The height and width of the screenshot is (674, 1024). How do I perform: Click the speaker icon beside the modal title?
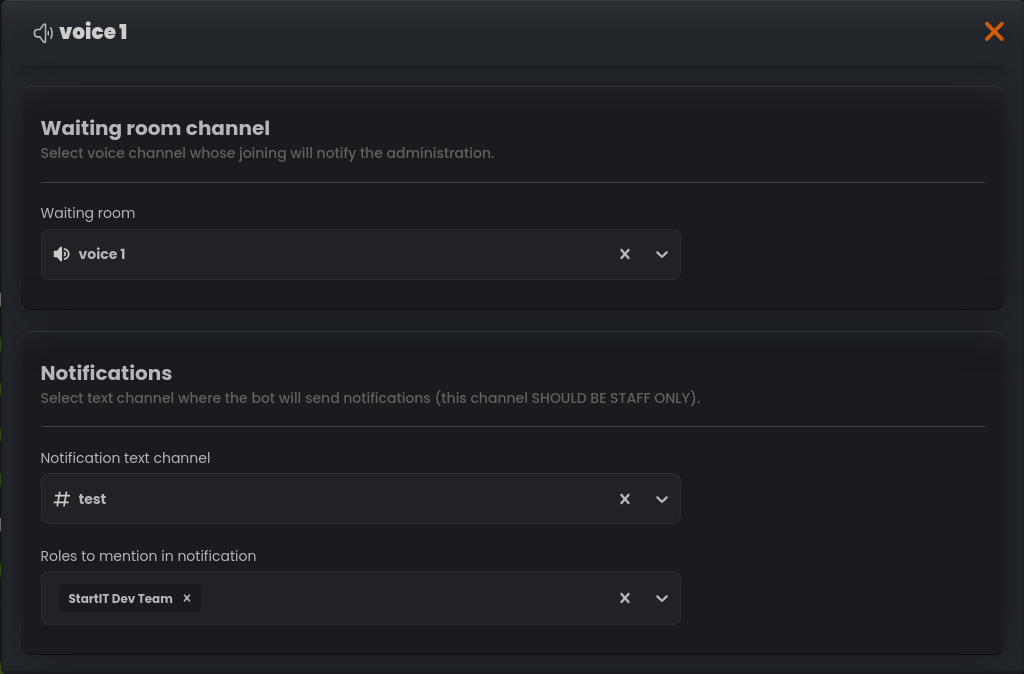coord(43,32)
